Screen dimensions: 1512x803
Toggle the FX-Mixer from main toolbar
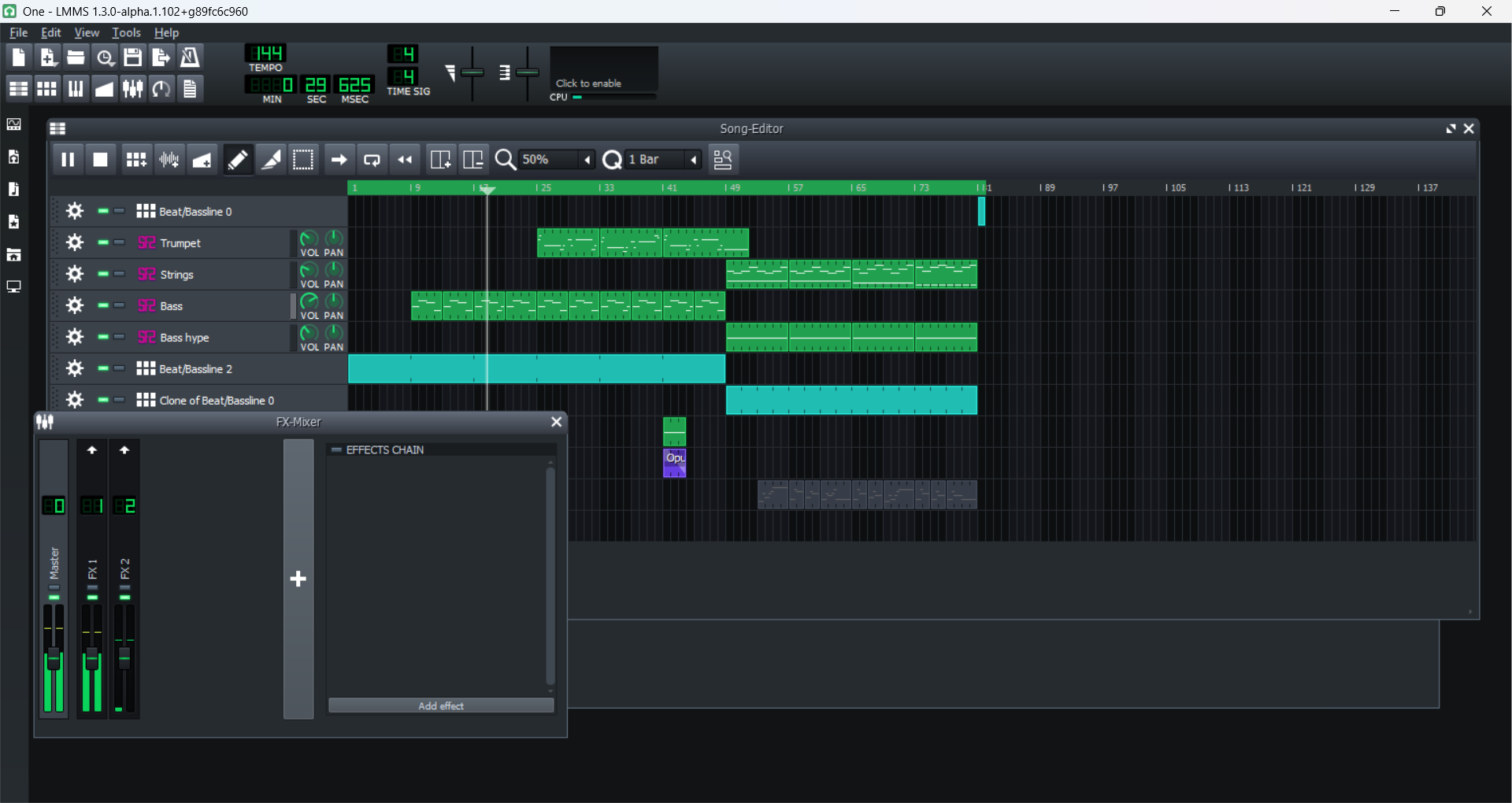133,88
